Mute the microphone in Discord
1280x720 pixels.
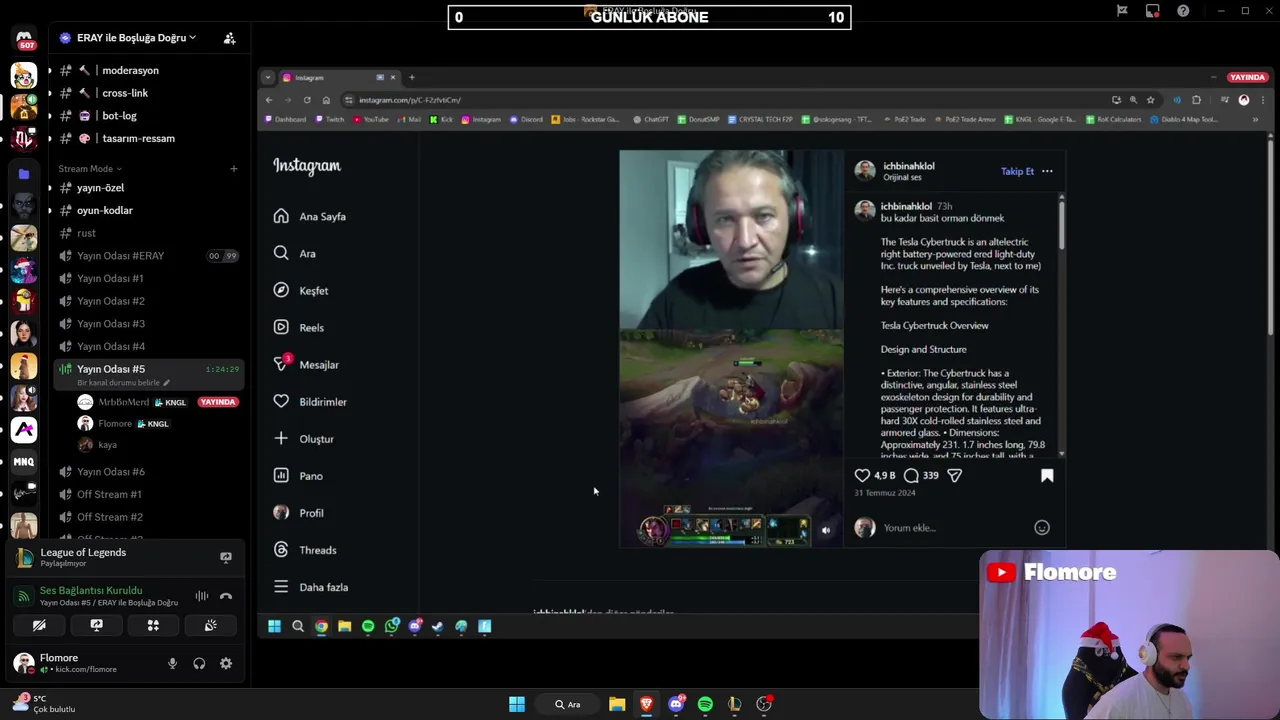click(172, 663)
